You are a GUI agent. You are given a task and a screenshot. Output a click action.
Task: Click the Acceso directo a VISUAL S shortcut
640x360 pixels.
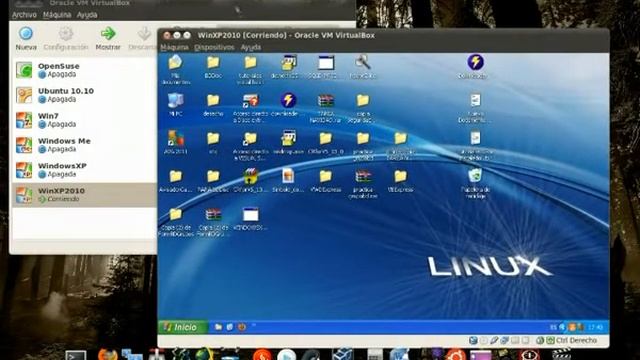pos(250,138)
